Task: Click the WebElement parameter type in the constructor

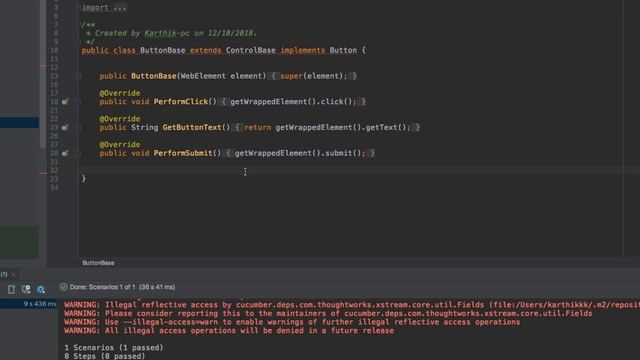Action: pos(203,76)
